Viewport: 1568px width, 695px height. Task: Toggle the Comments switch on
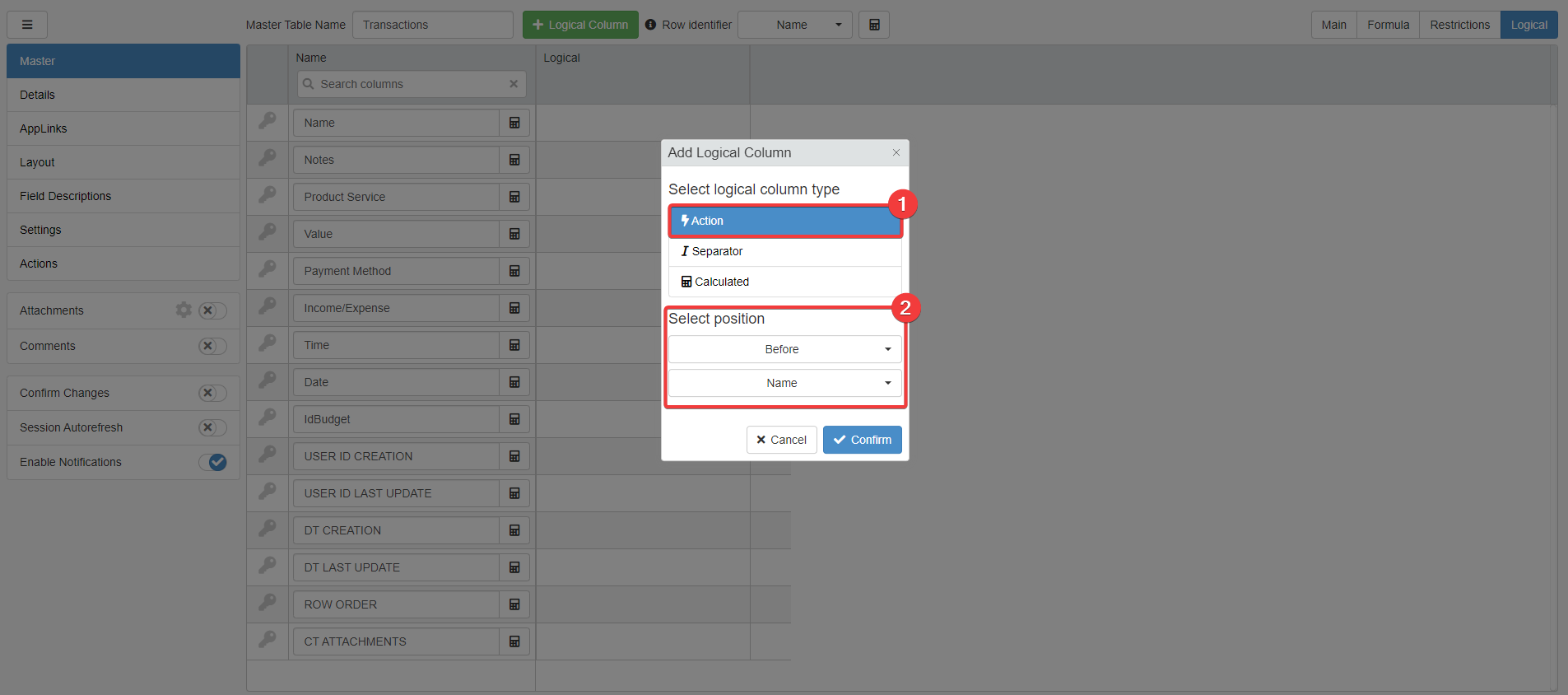point(212,346)
